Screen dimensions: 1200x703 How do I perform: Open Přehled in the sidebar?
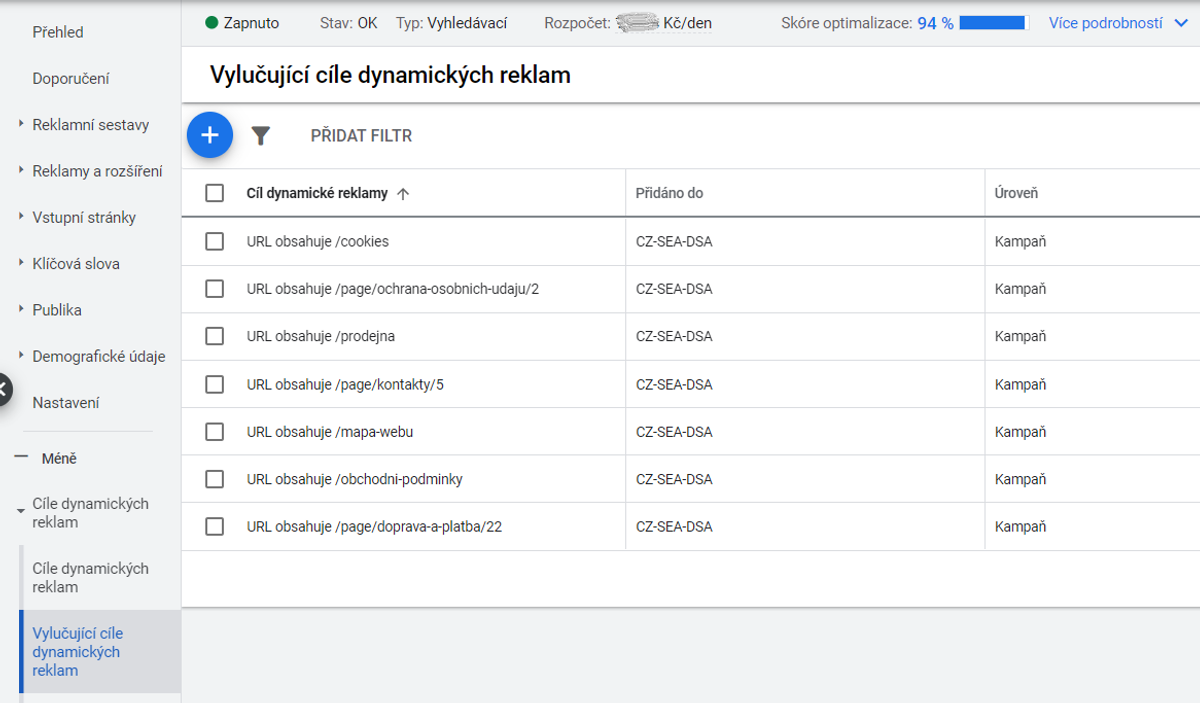click(x=58, y=32)
